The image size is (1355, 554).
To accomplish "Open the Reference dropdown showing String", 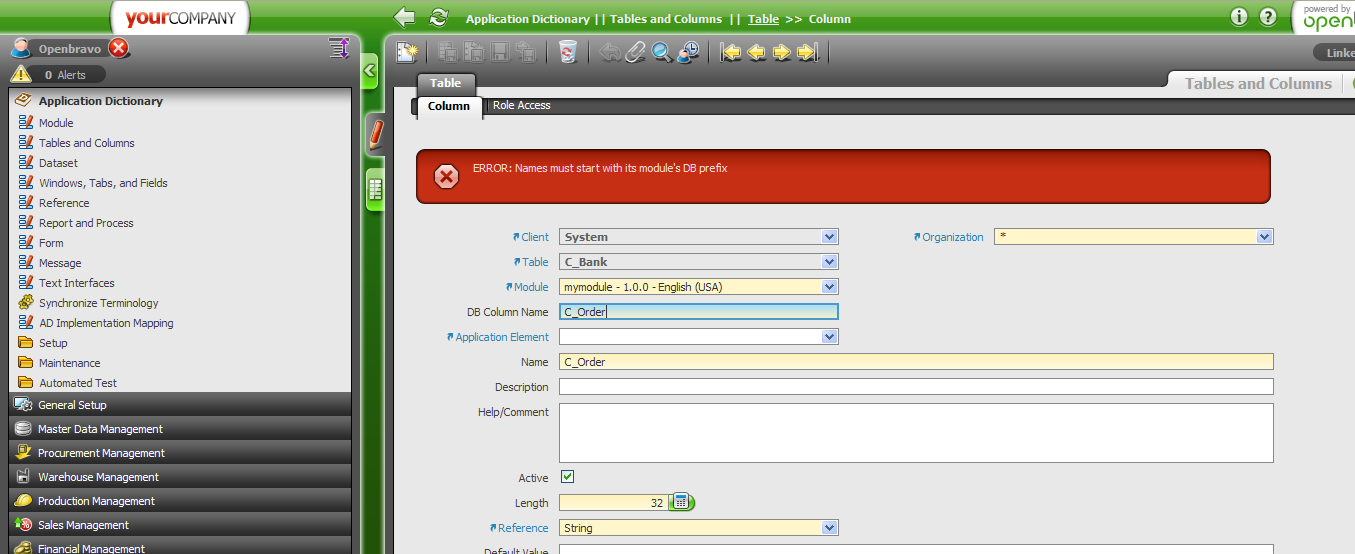I will [x=829, y=528].
